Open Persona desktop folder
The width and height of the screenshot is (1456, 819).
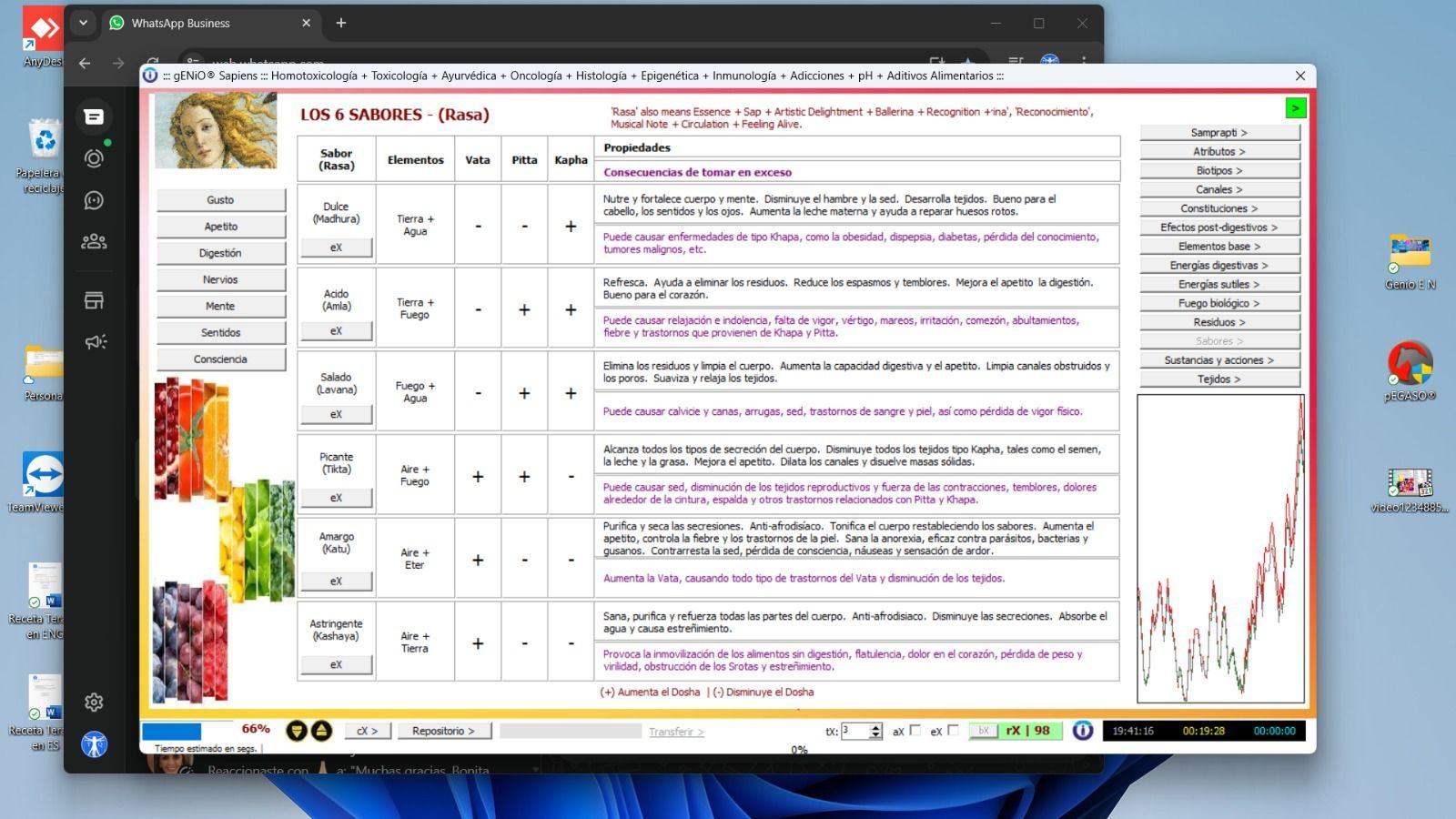pos(43,373)
